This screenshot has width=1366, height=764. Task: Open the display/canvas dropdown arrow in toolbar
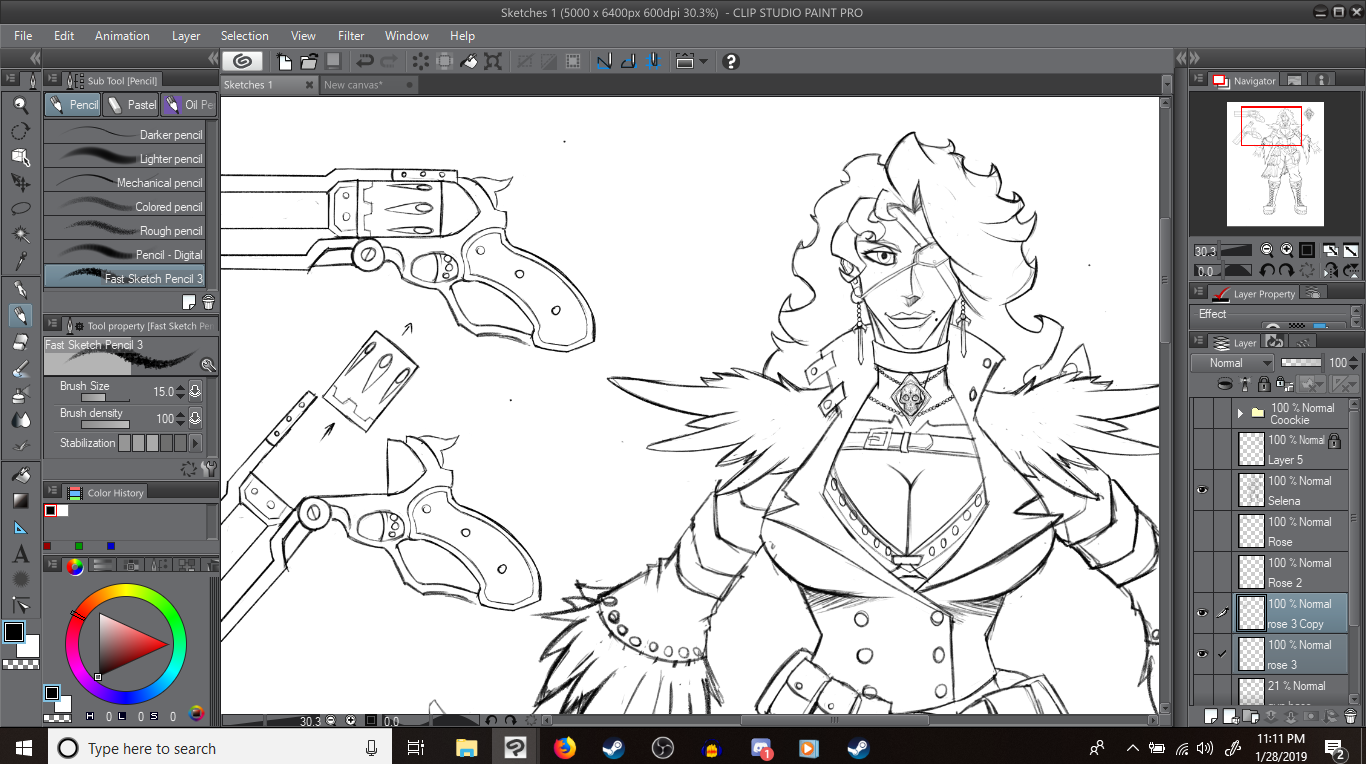click(x=703, y=61)
